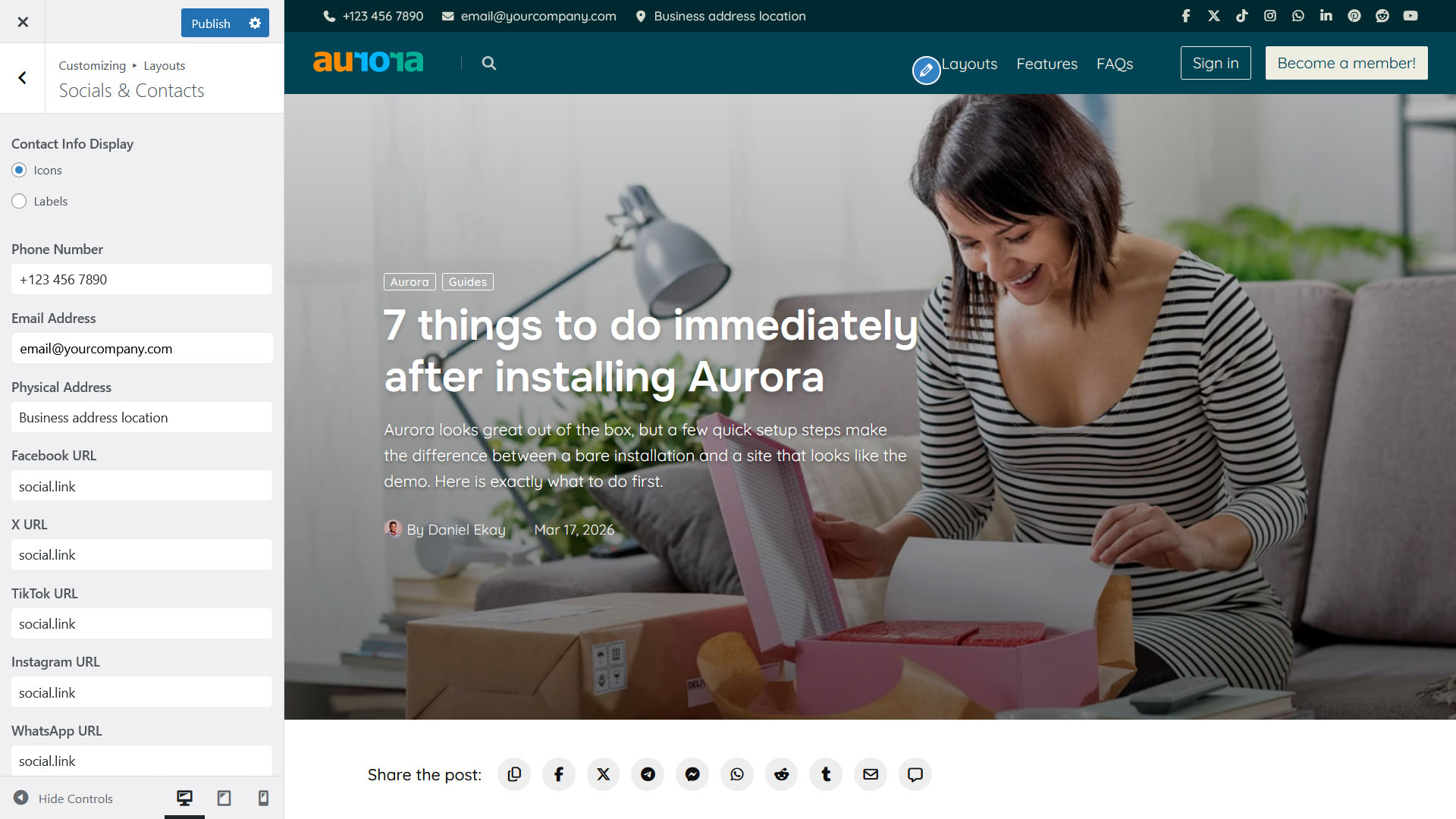The width and height of the screenshot is (1456, 819).
Task: Click Become a member! button
Action: (x=1346, y=63)
